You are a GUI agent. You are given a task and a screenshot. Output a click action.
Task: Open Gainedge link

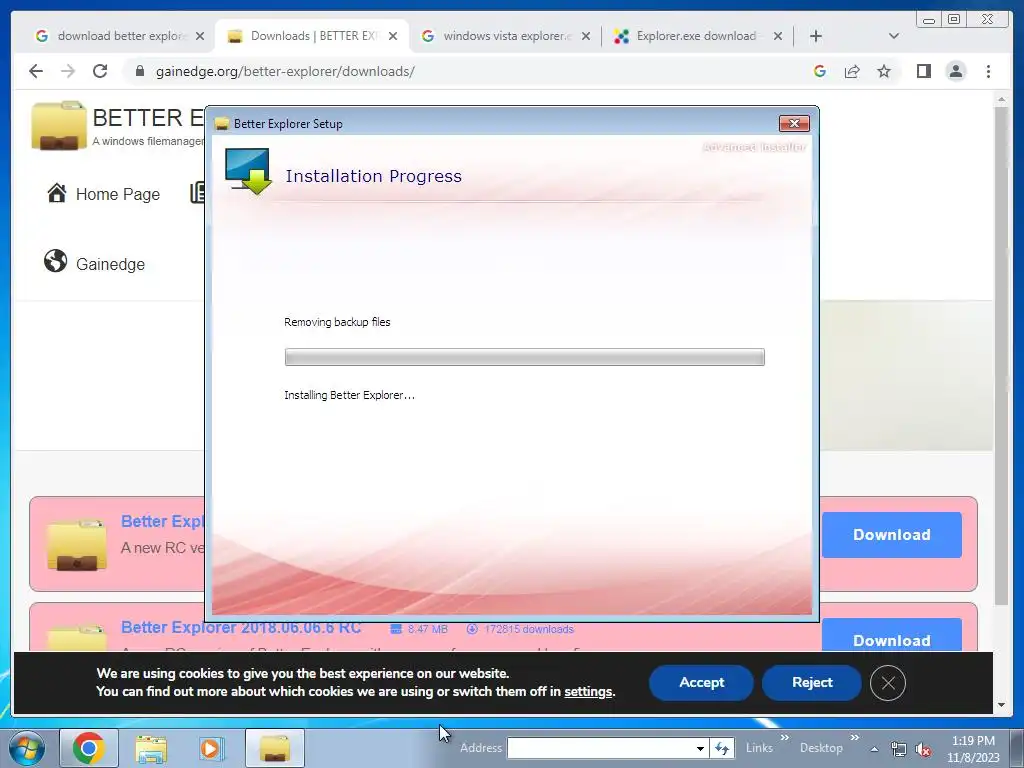(x=110, y=264)
